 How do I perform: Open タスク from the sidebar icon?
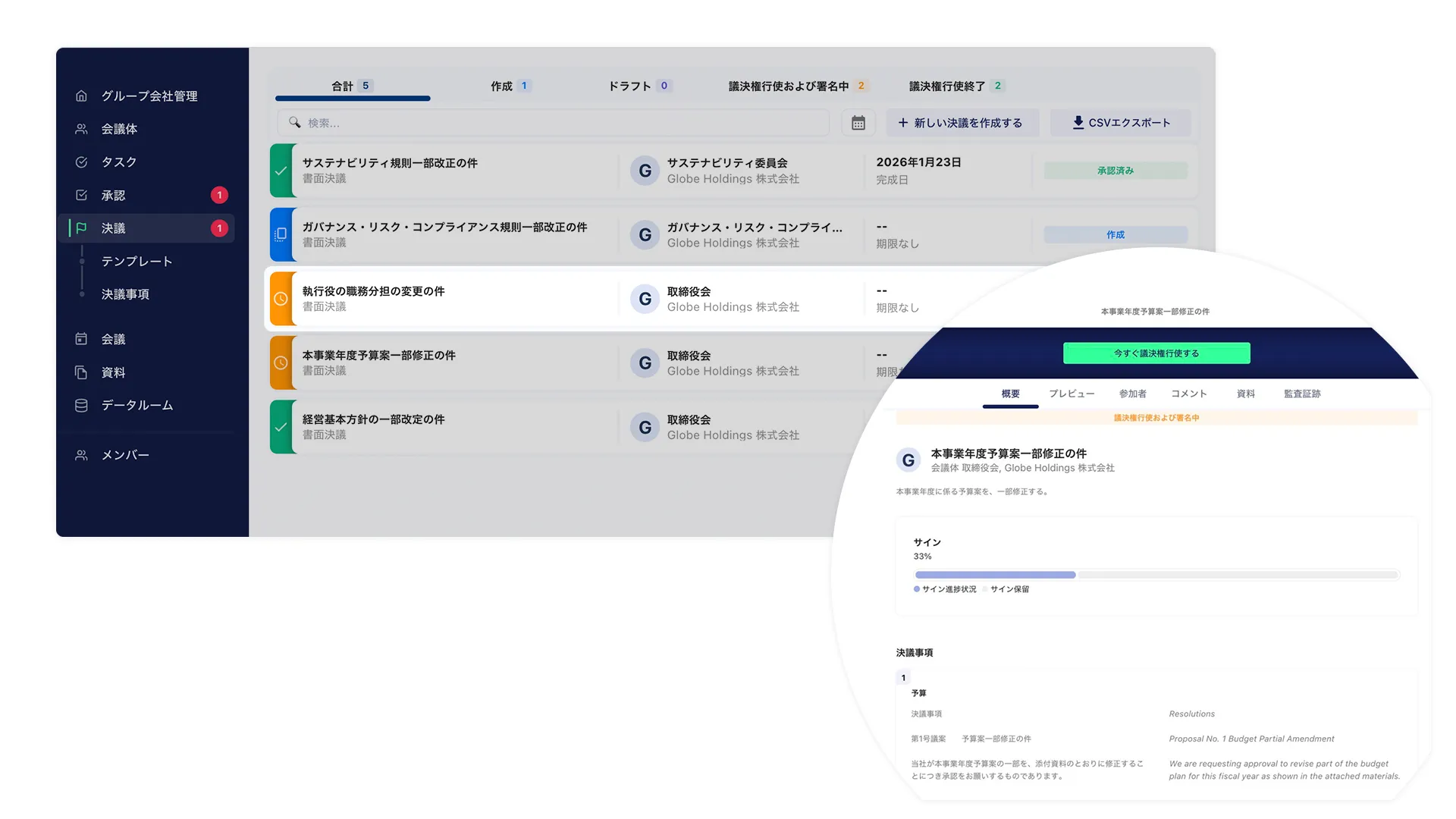click(81, 162)
